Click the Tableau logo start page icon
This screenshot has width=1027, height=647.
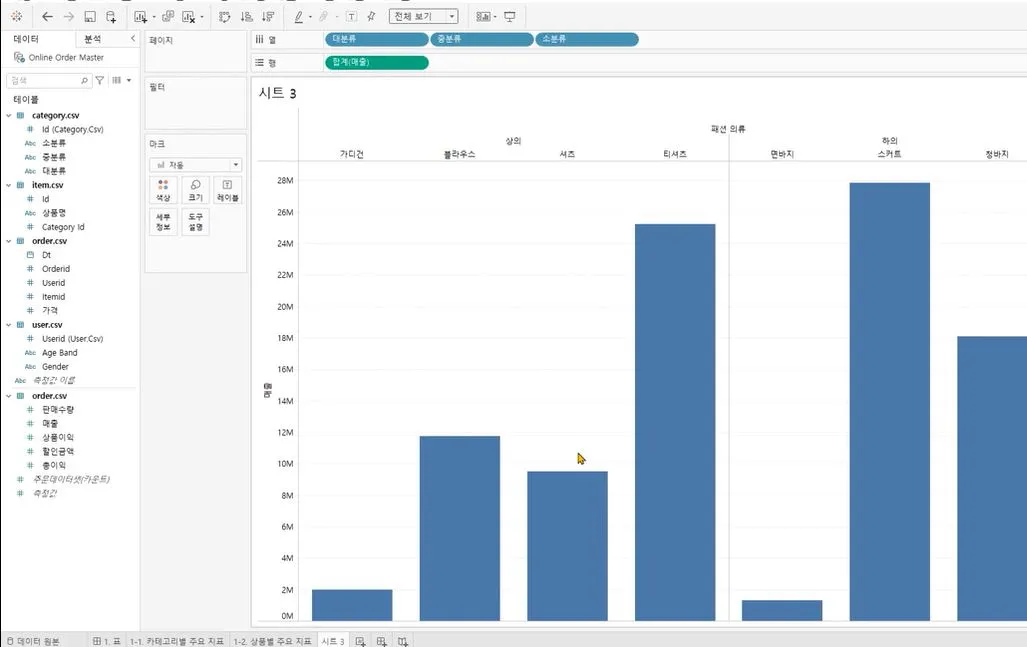coord(16,16)
